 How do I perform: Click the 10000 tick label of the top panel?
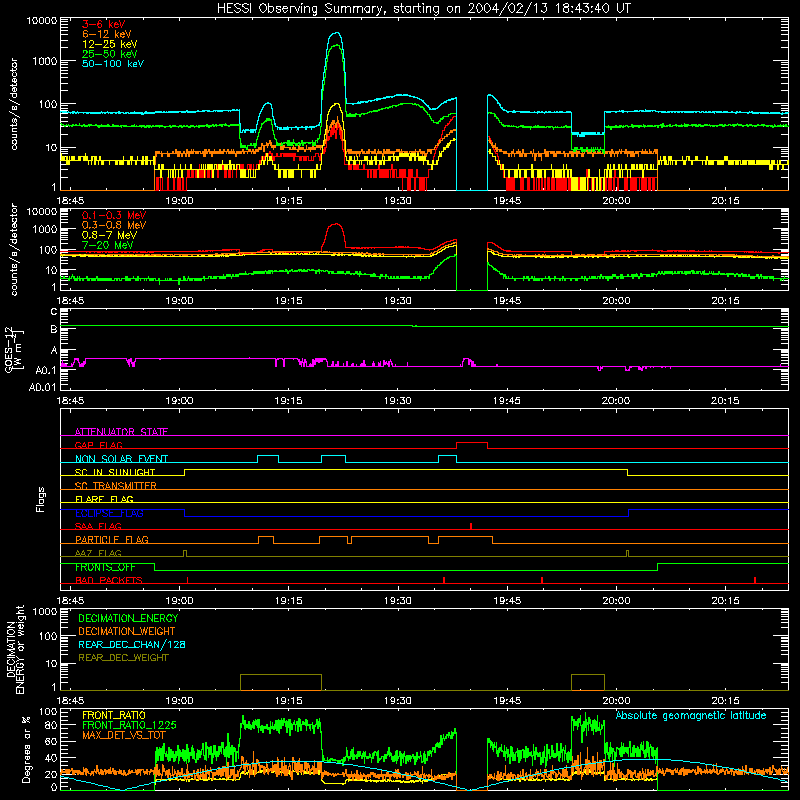tap(42, 21)
